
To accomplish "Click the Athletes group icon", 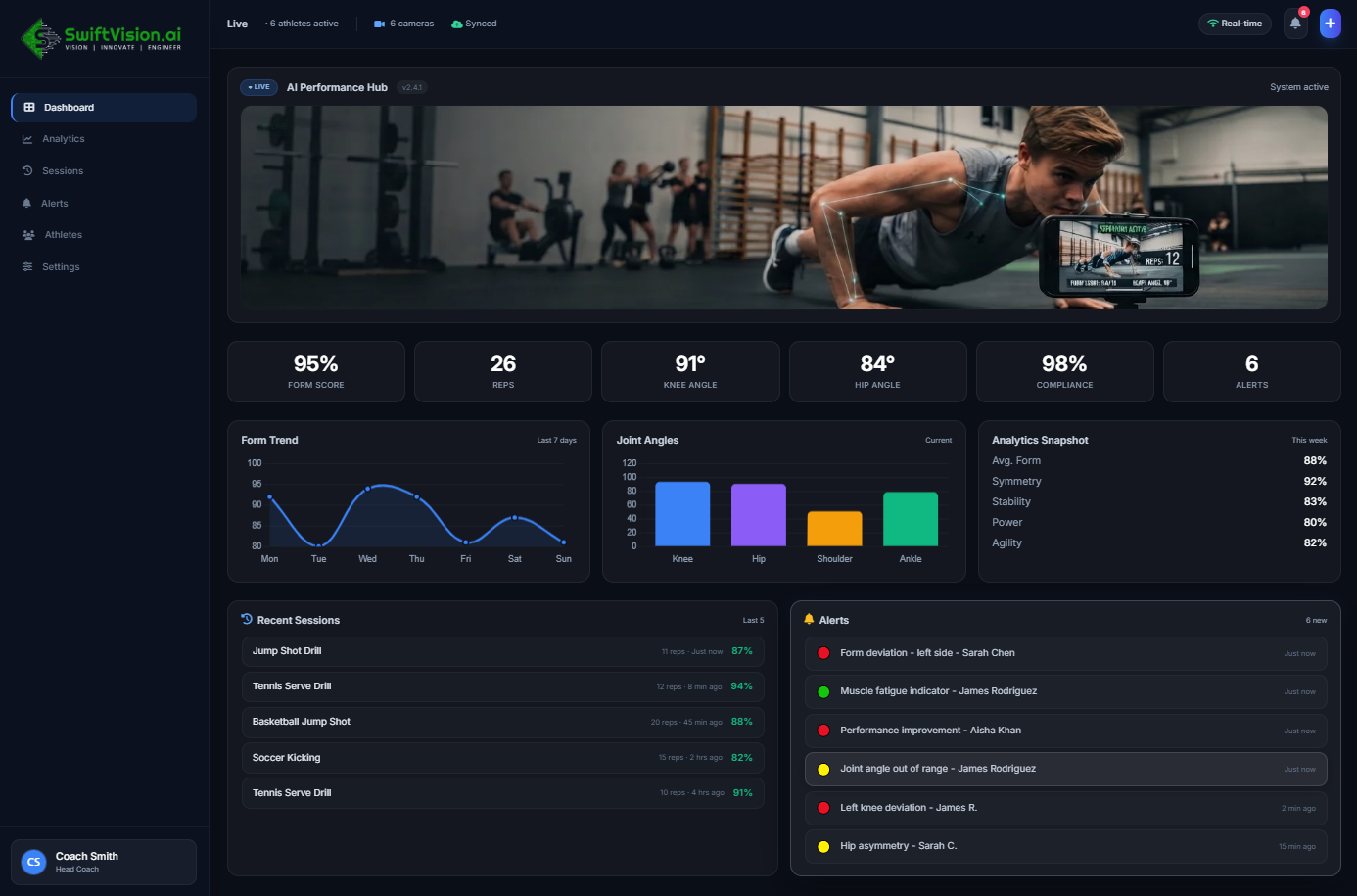I will [28, 235].
